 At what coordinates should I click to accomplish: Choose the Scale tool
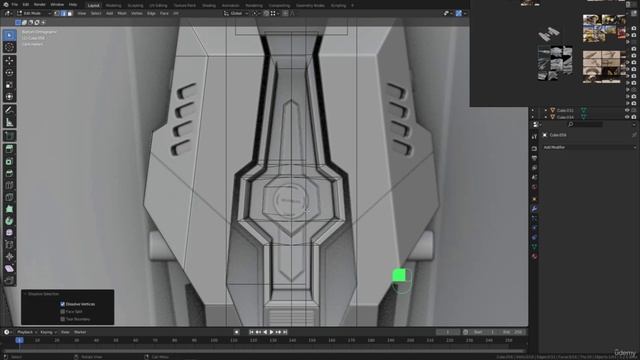click(9, 85)
